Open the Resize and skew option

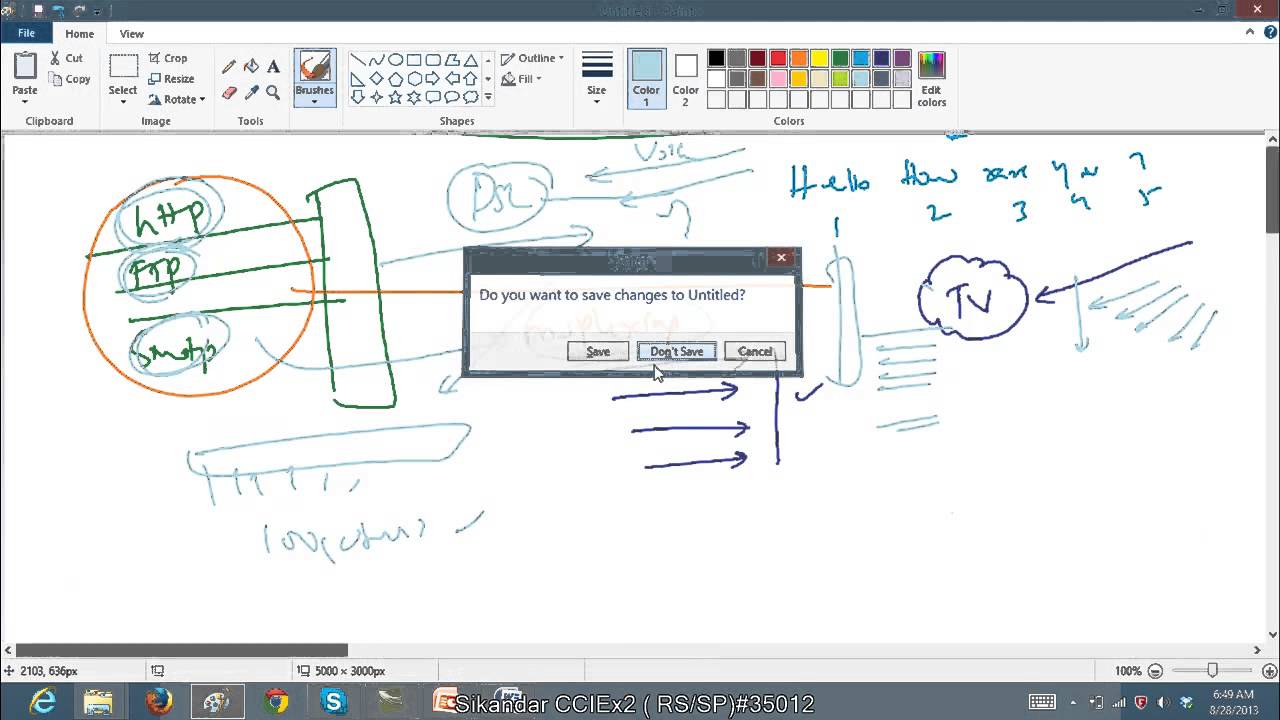click(x=171, y=79)
